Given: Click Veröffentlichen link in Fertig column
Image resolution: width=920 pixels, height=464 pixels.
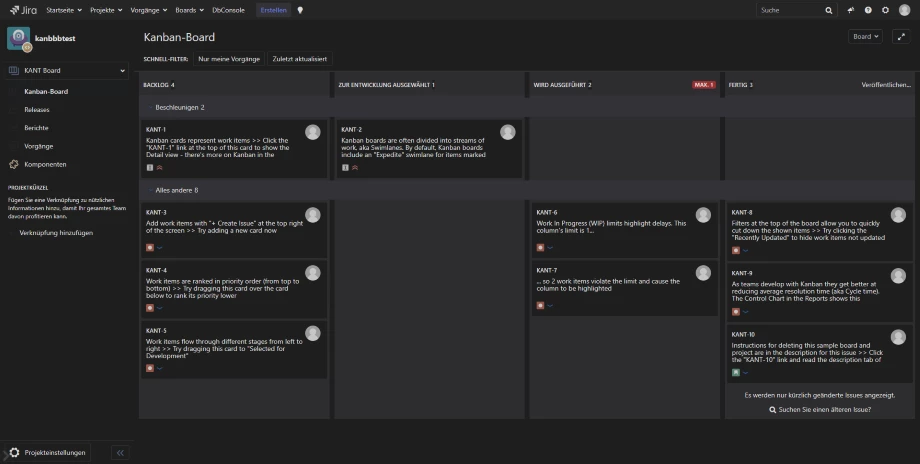Looking at the screenshot, I should coord(886,85).
